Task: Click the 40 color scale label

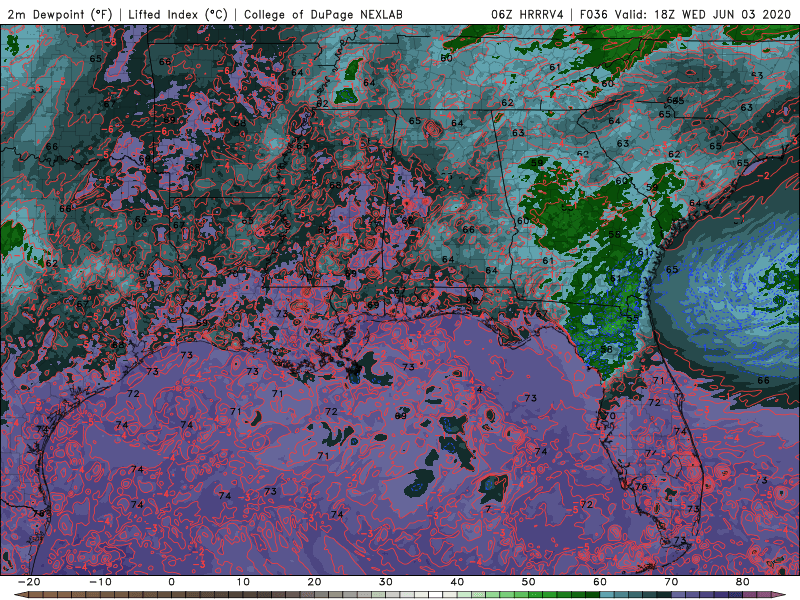Action: [x=457, y=582]
